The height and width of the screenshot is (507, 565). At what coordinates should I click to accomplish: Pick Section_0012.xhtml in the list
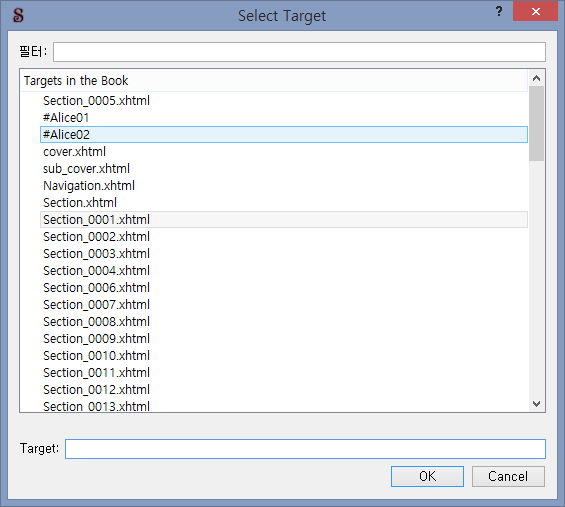tap(284, 390)
